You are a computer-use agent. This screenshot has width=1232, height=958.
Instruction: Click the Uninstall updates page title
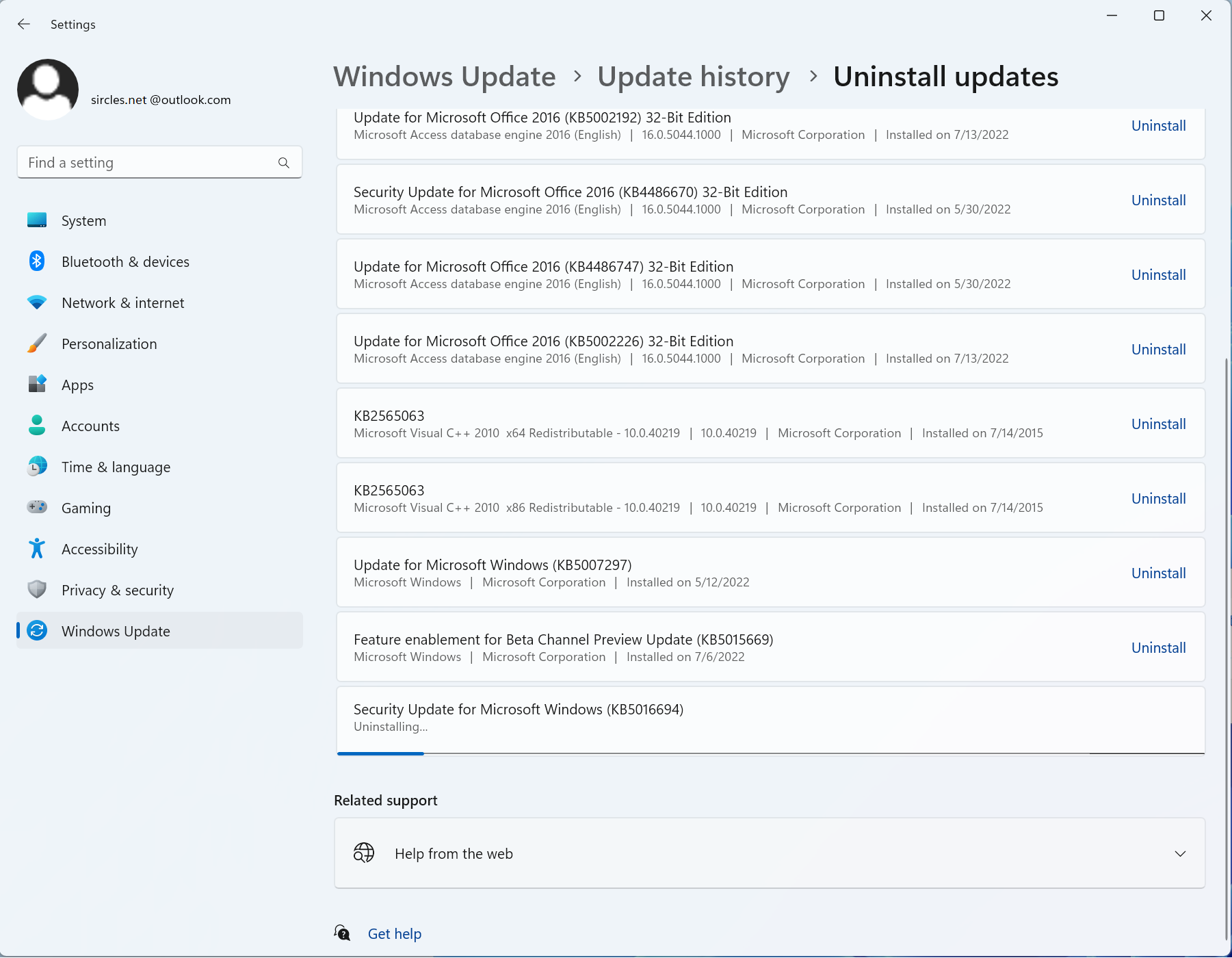point(945,77)
